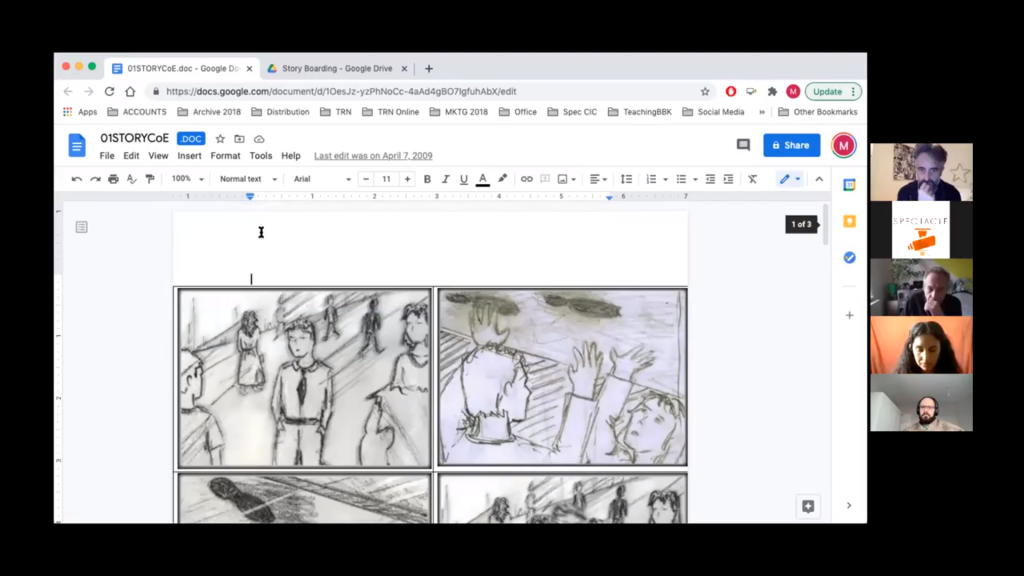Print the document using printer icon
The image size is (1024, 576).
pyautogui.click(x=114, y=179)
